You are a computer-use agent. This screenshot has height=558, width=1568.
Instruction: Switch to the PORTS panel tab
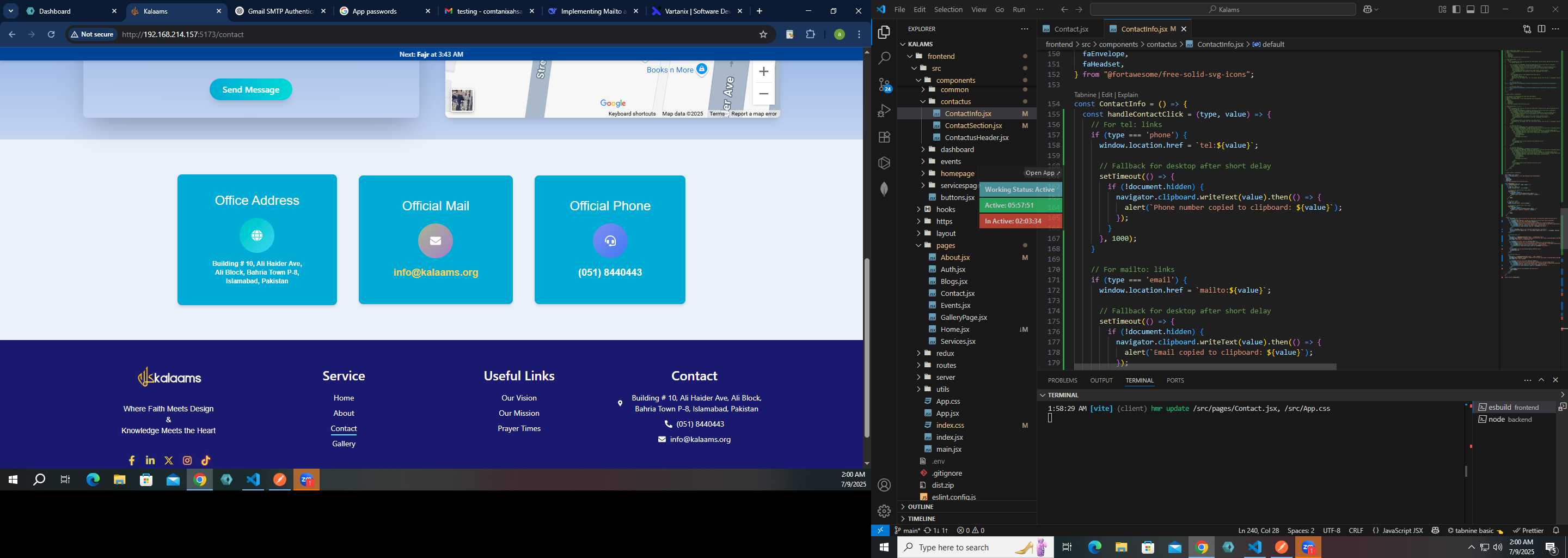[1175, 380]
